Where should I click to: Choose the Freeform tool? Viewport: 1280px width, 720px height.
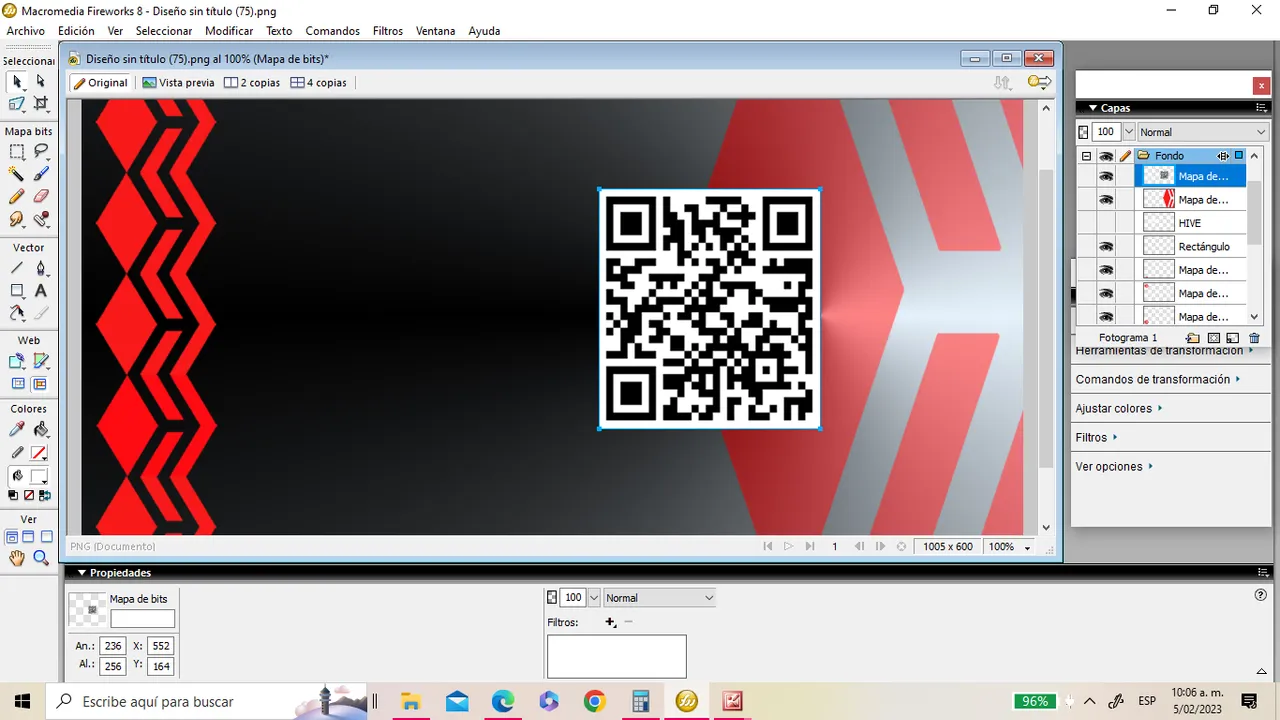coord(17,313)
